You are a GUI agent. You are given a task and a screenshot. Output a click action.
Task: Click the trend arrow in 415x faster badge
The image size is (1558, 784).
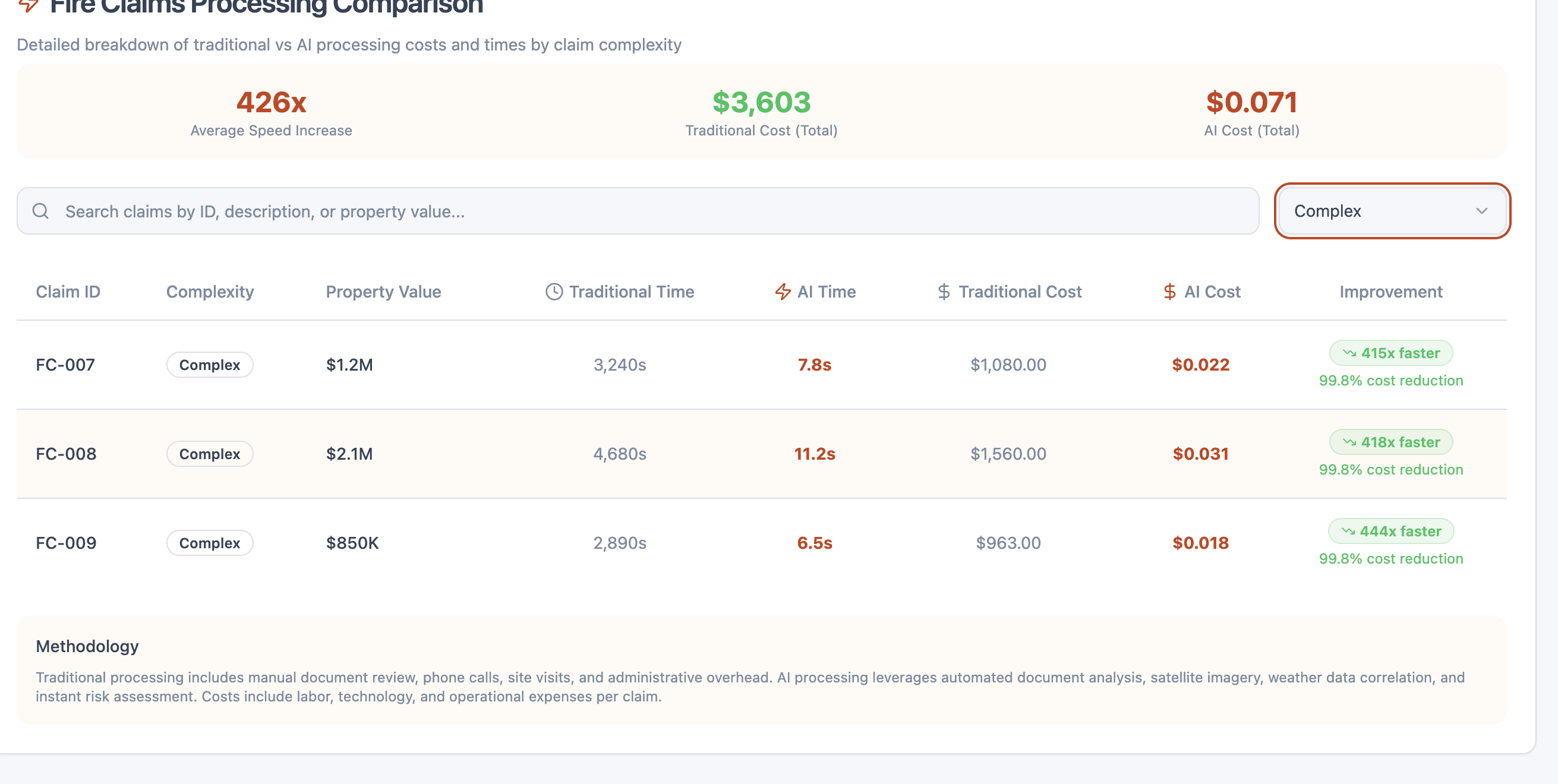pos(1349,353)
